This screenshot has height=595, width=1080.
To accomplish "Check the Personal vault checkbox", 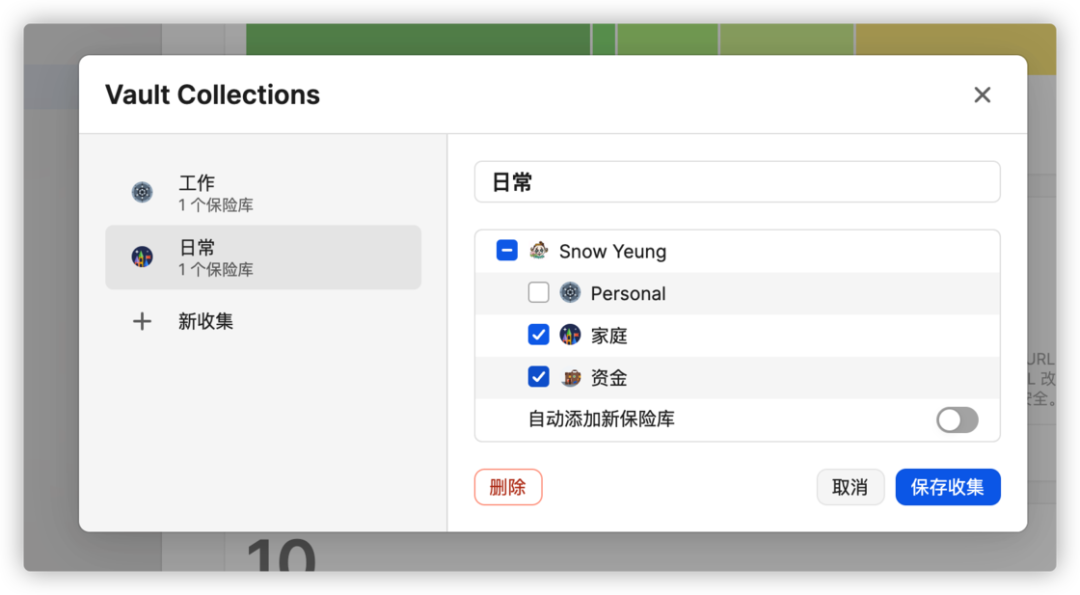I will click(539, 293).
